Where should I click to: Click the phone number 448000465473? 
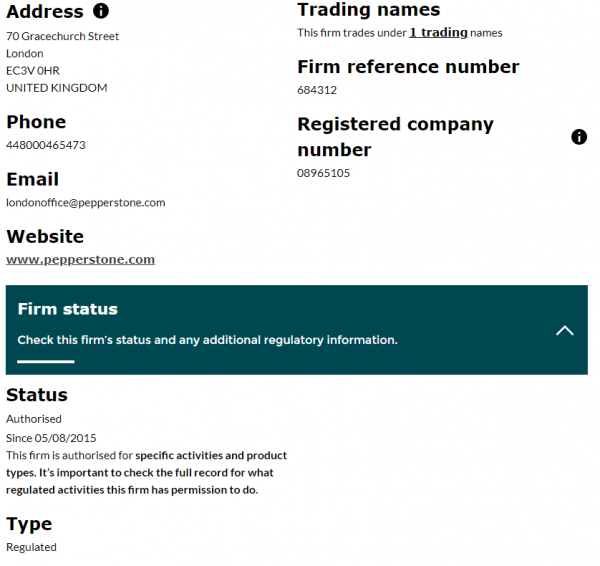pos(46,145)
